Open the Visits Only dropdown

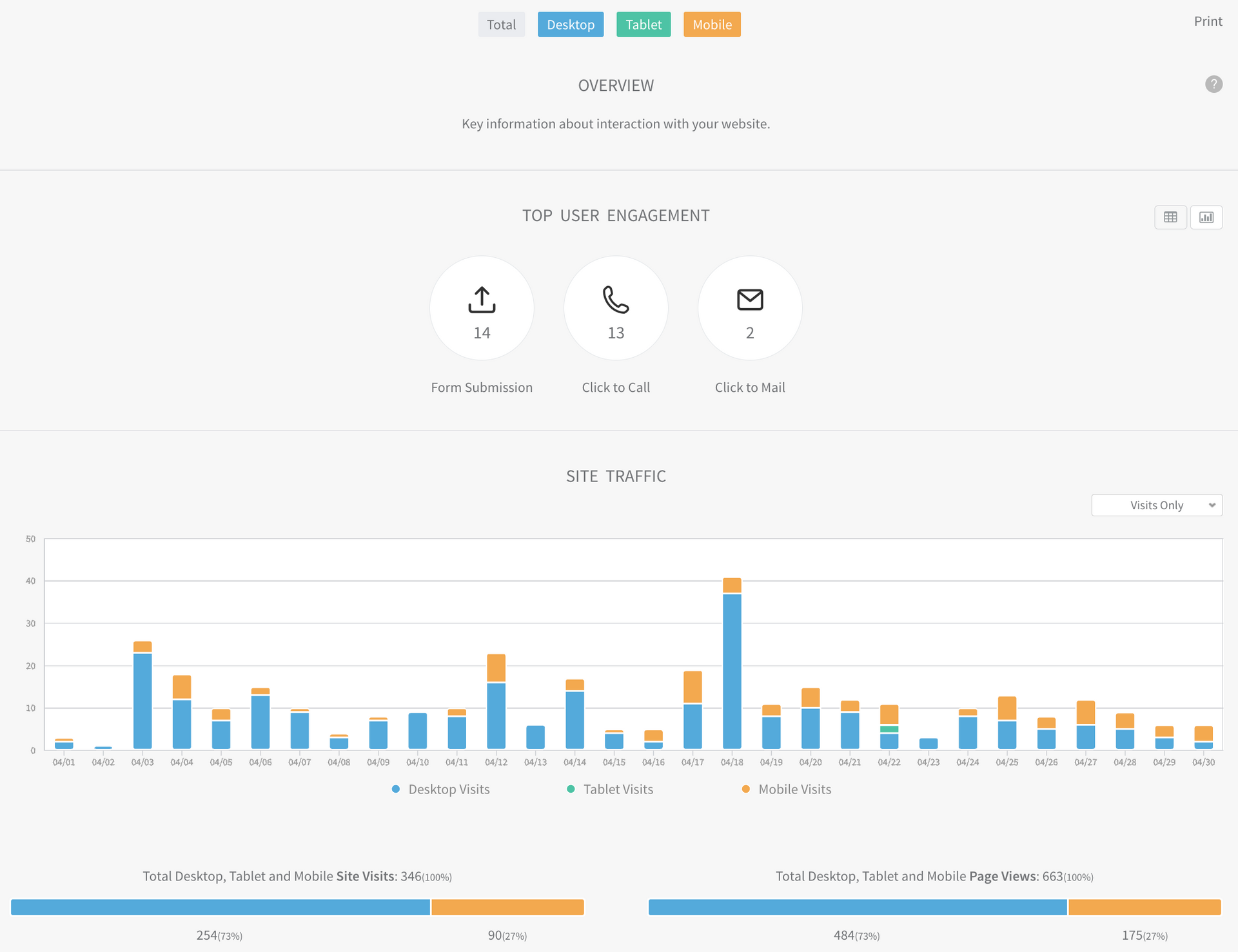click(x=1156, y=505)
